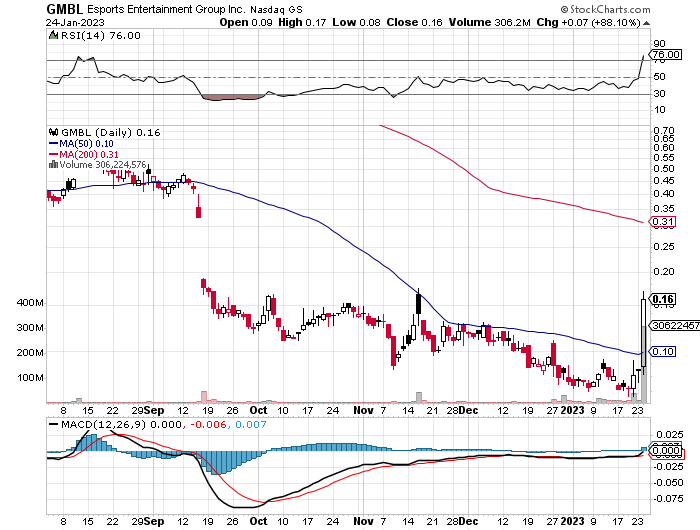Click the High 0.17 value
The width and height of the screenshot is (700, 530).
[302, 22]
